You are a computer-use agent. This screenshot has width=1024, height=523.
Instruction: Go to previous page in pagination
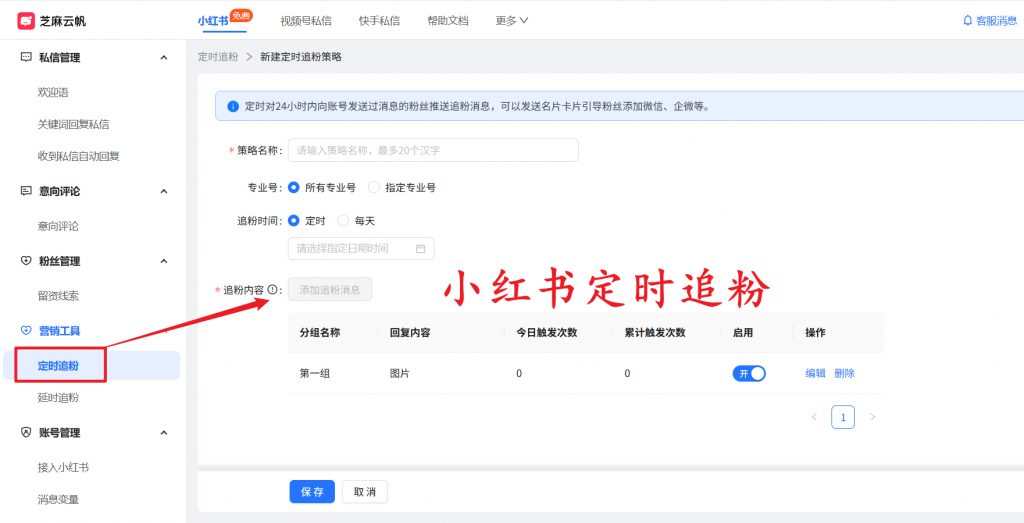[814, 417]
